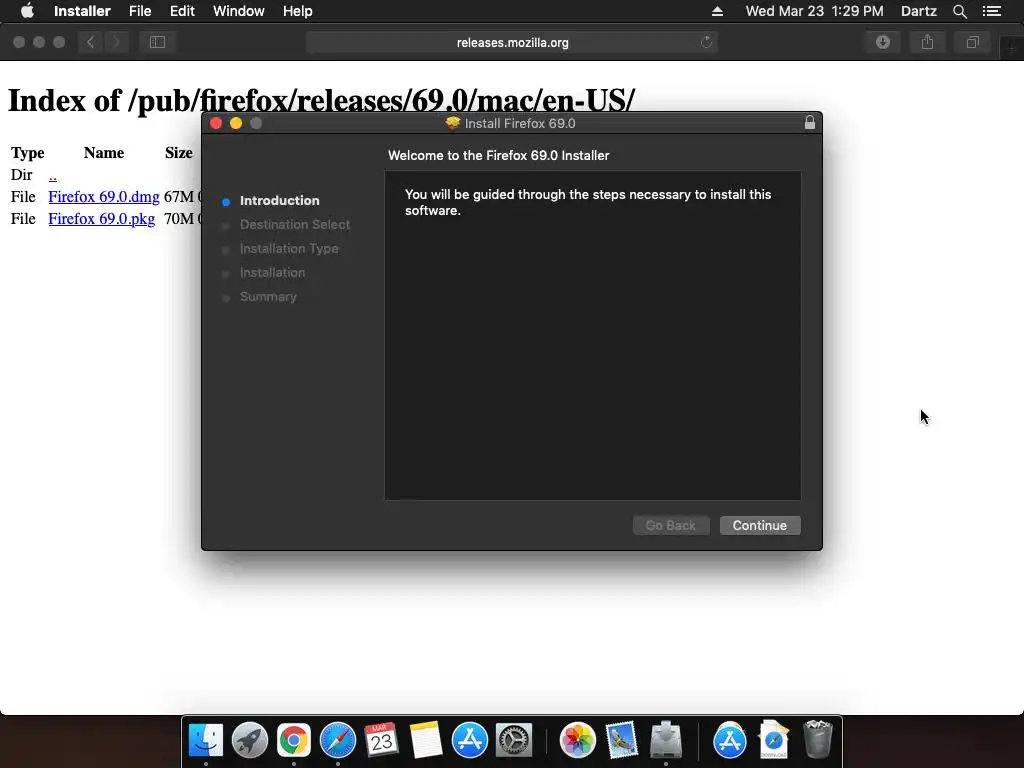This screenshot has width=1024, height=768.
Task: Open Notification Center list icon
Action: click(991, 11)
